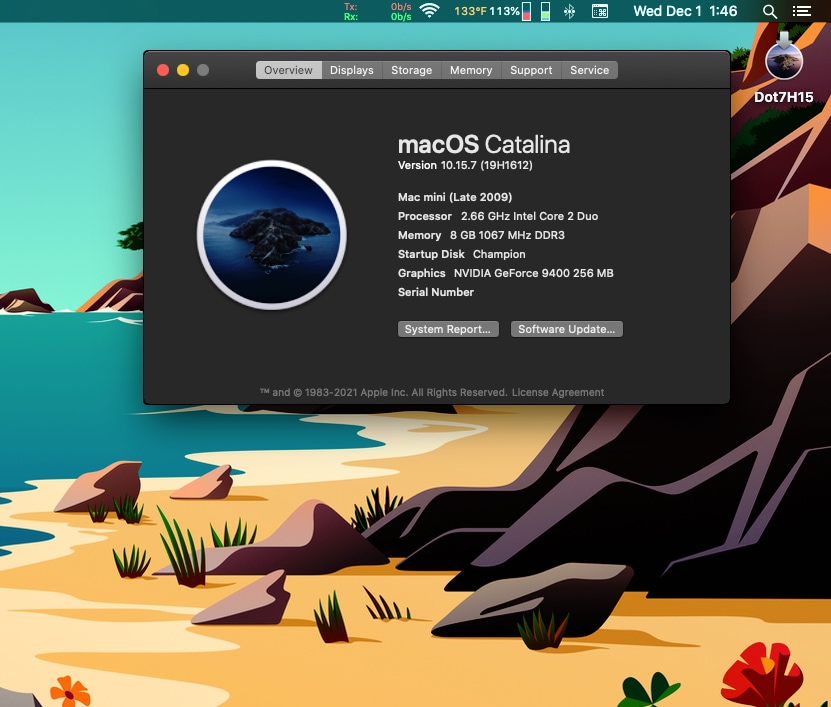Switch to the Memory tab

471,70
